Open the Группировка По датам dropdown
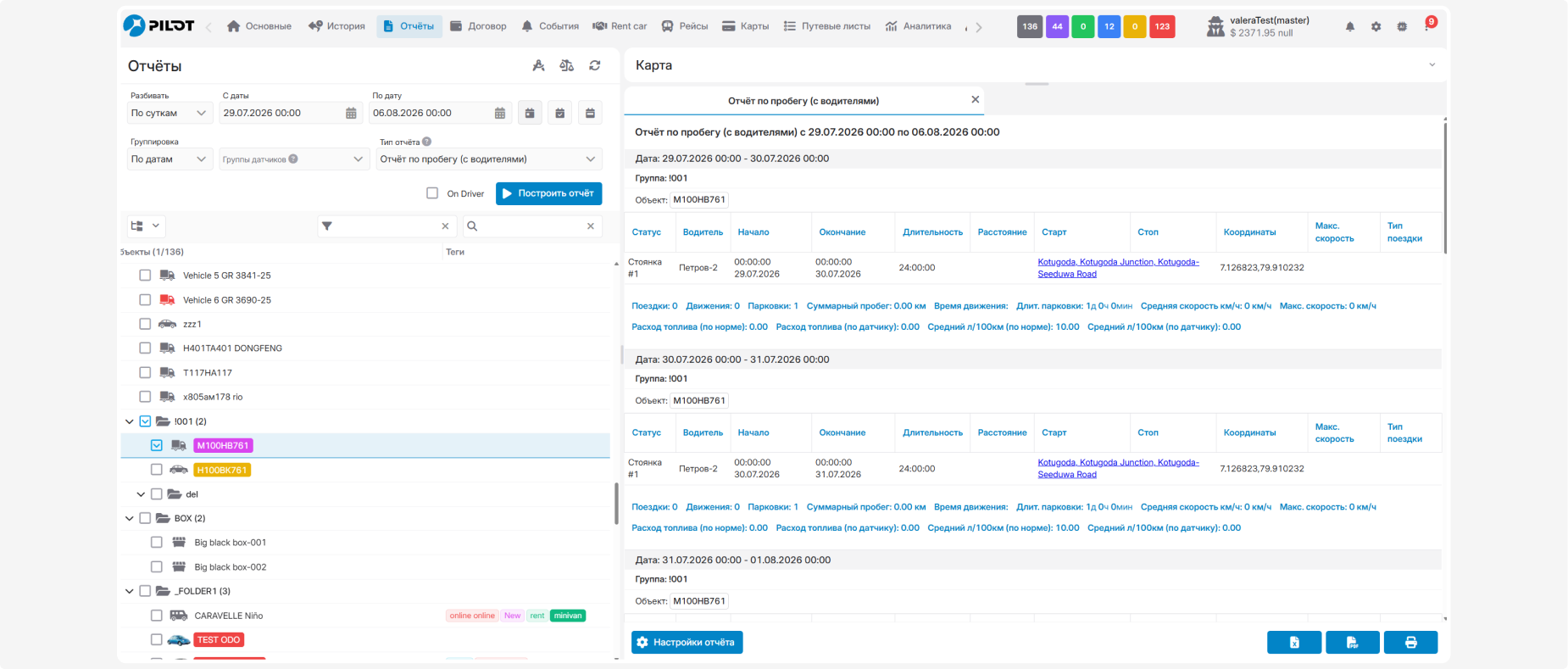 (170, 159)
